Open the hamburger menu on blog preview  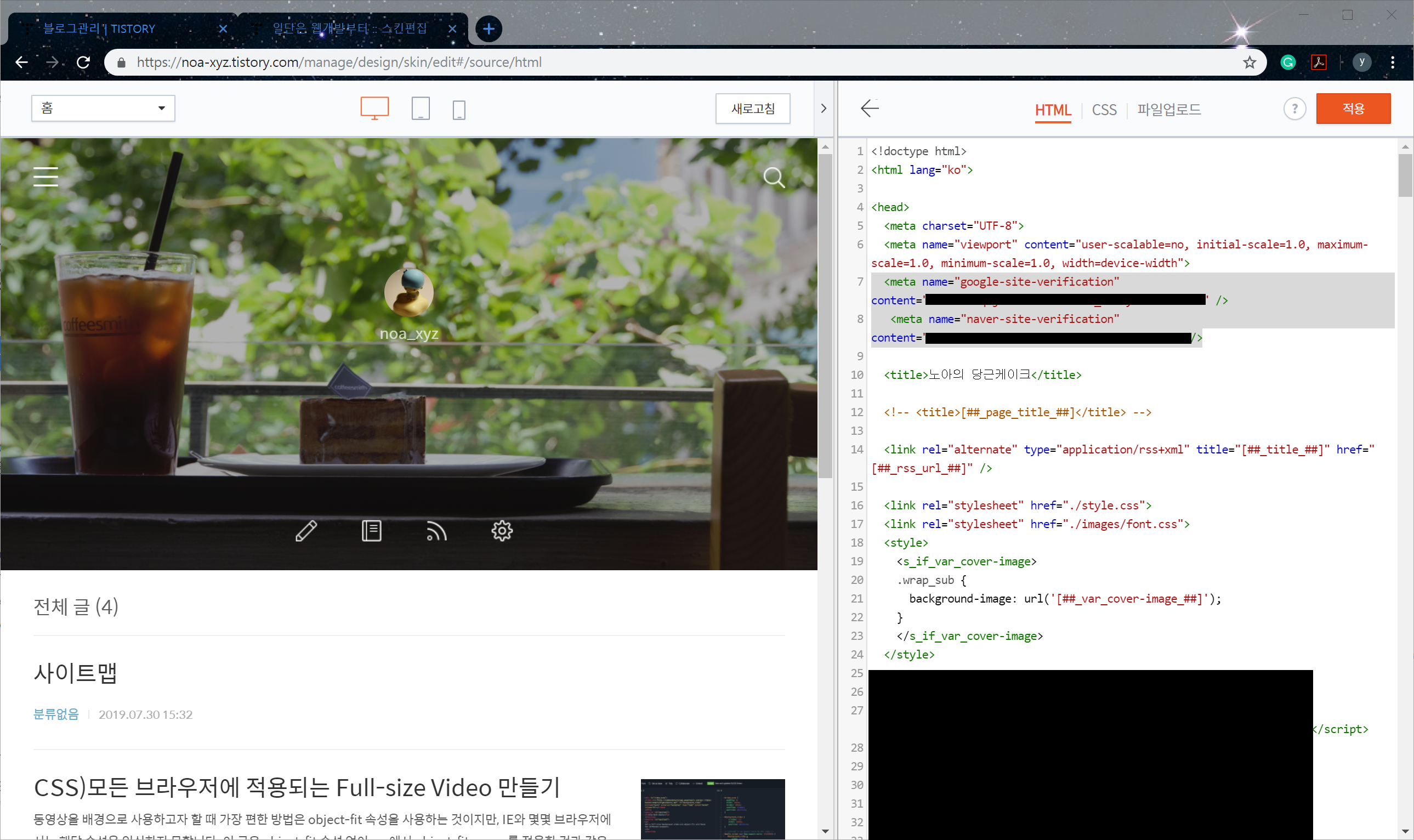(46, 177)
